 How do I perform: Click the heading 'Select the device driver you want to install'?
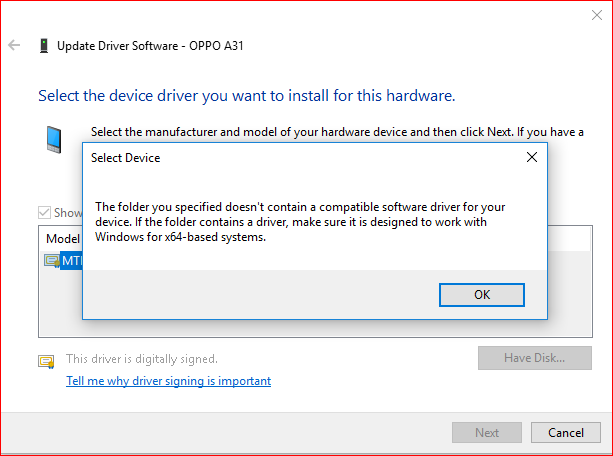(247, 96)
